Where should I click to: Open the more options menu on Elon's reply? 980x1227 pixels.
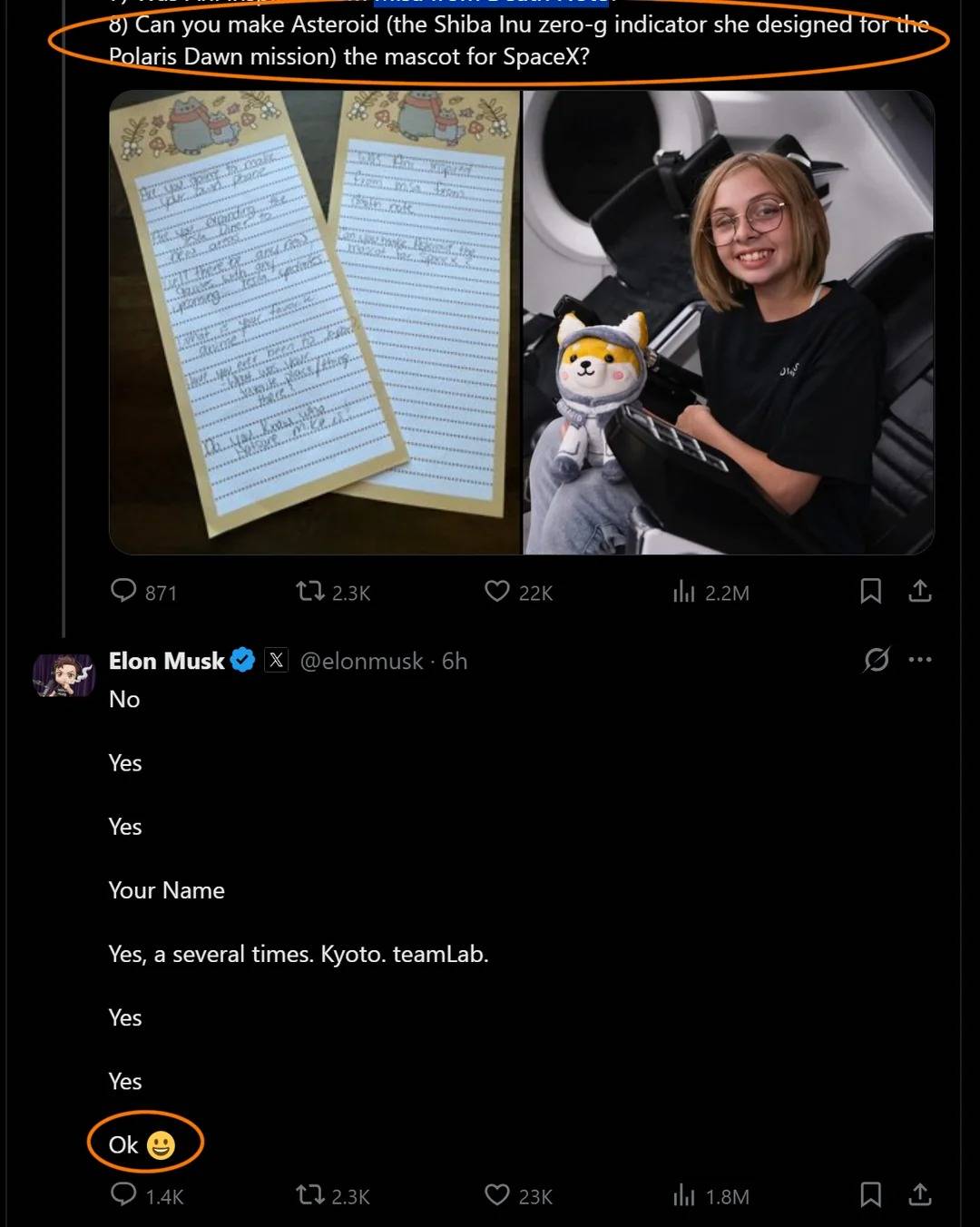920,660
